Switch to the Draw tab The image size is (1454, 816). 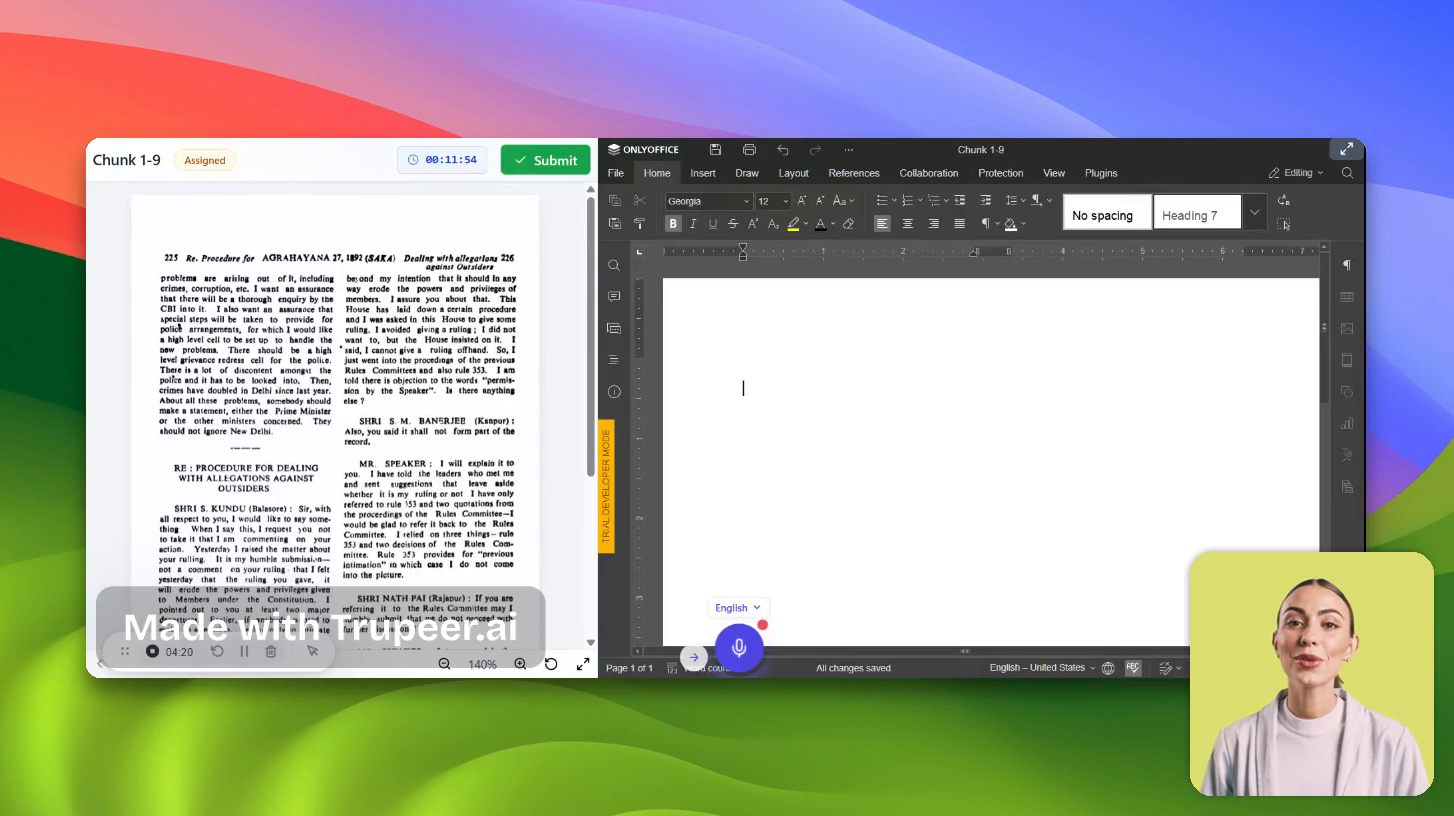coord(747,173)
